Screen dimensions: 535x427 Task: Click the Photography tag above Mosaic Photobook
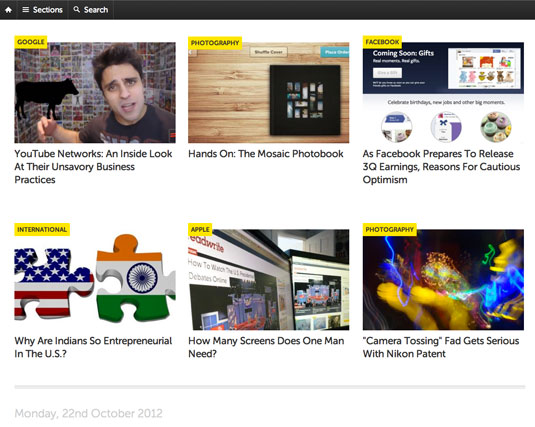pyautogui.click(x=215, y=43)
